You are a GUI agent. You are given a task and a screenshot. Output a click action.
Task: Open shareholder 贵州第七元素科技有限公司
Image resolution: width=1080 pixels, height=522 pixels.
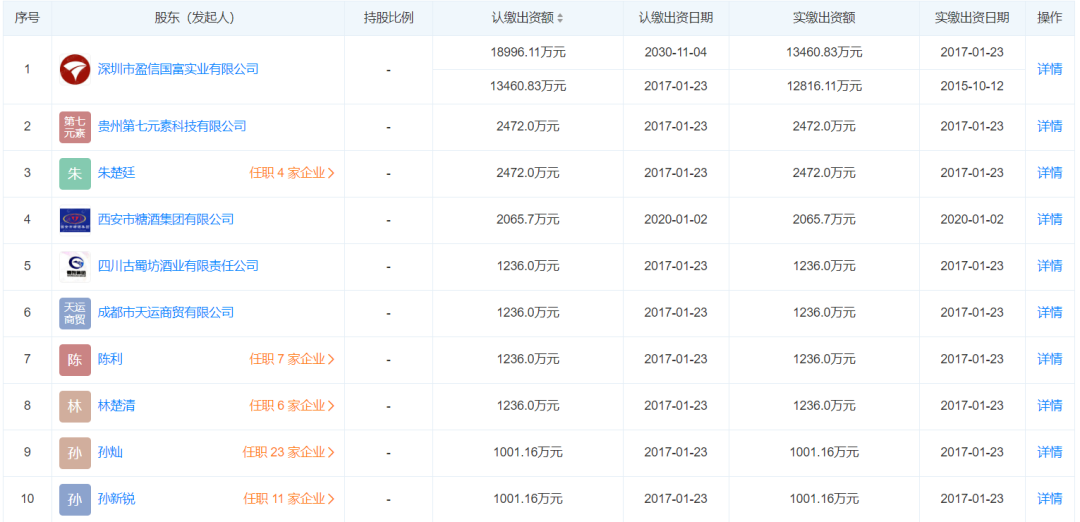pos(172,126)
